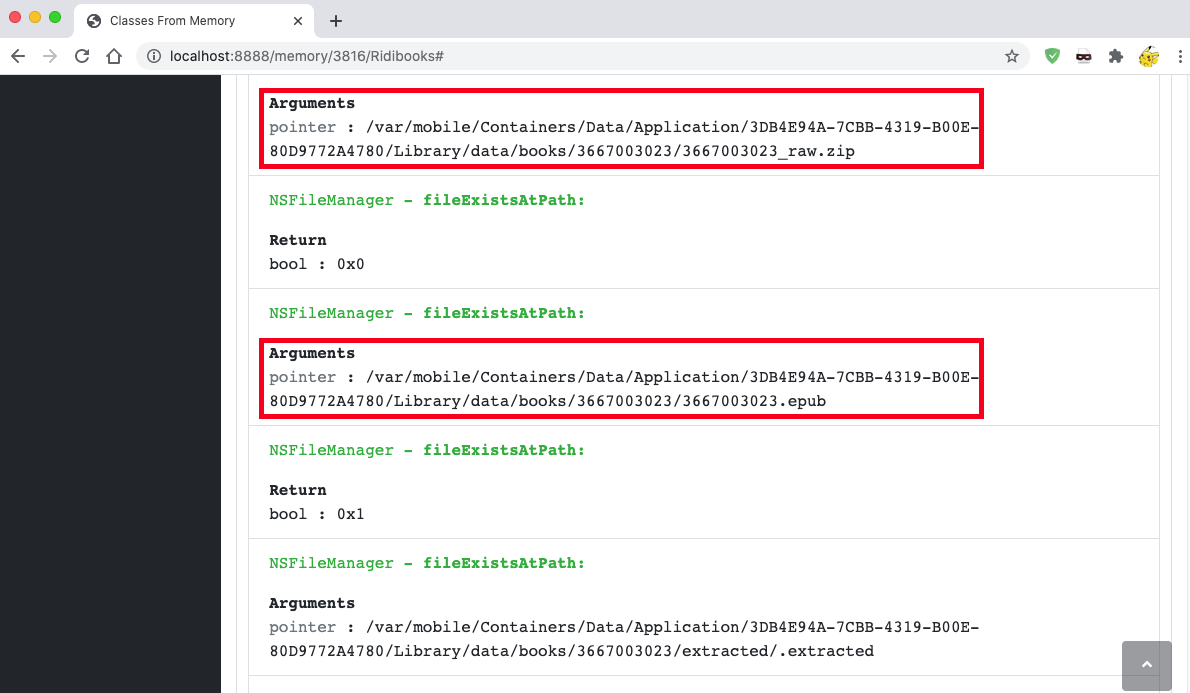Image resolution: width=1190 pixels, height=693 pixels.
Task: Click the Return label above bool 0x1
Action: coord(298,490)
